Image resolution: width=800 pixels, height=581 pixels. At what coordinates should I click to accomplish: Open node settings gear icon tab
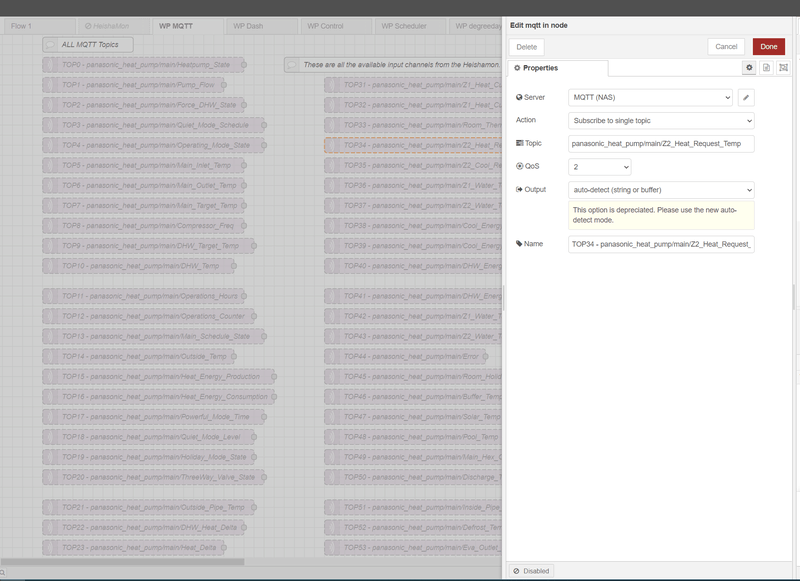[749, 67]
